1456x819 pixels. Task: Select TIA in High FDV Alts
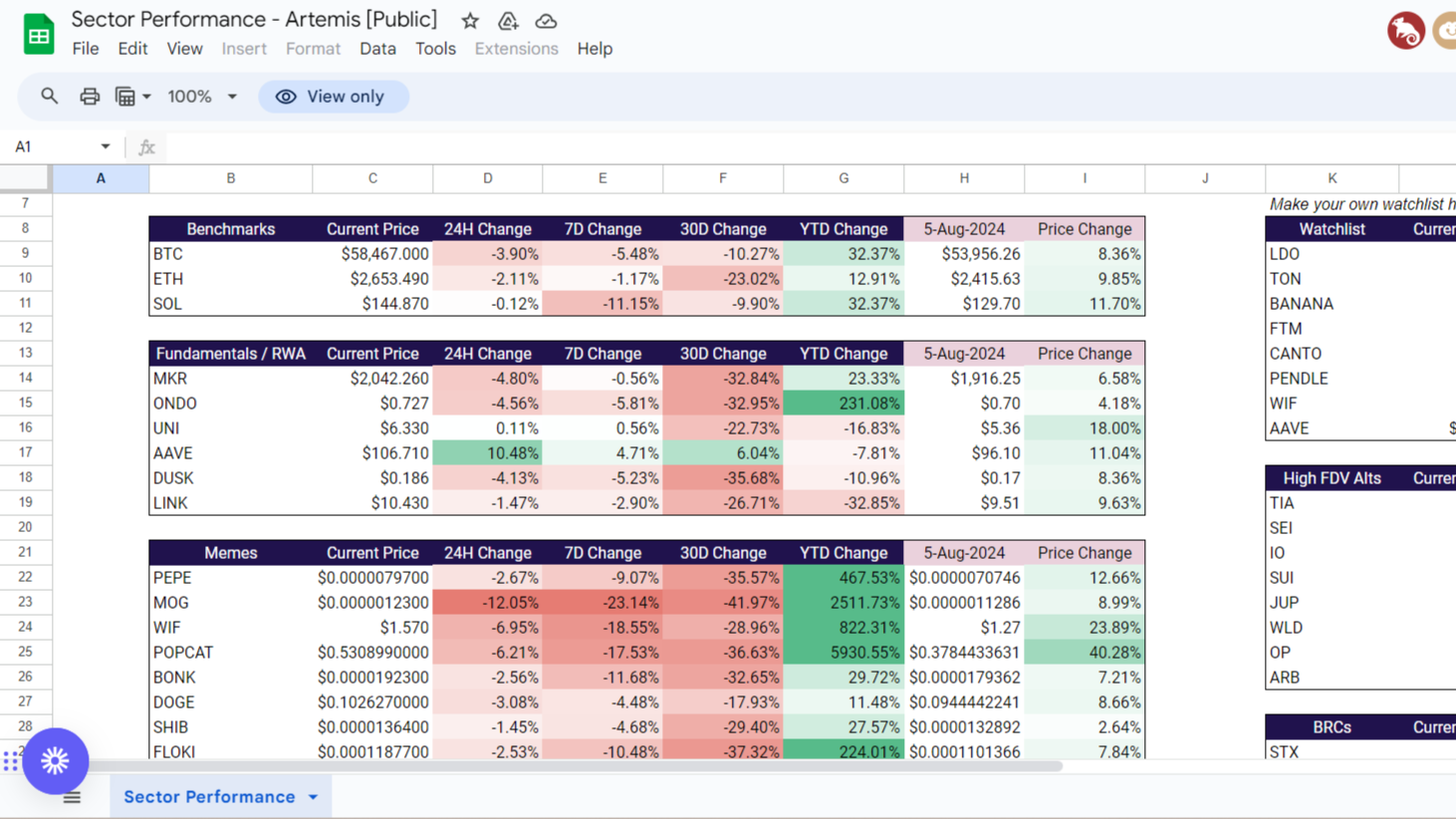(1333, 503)
